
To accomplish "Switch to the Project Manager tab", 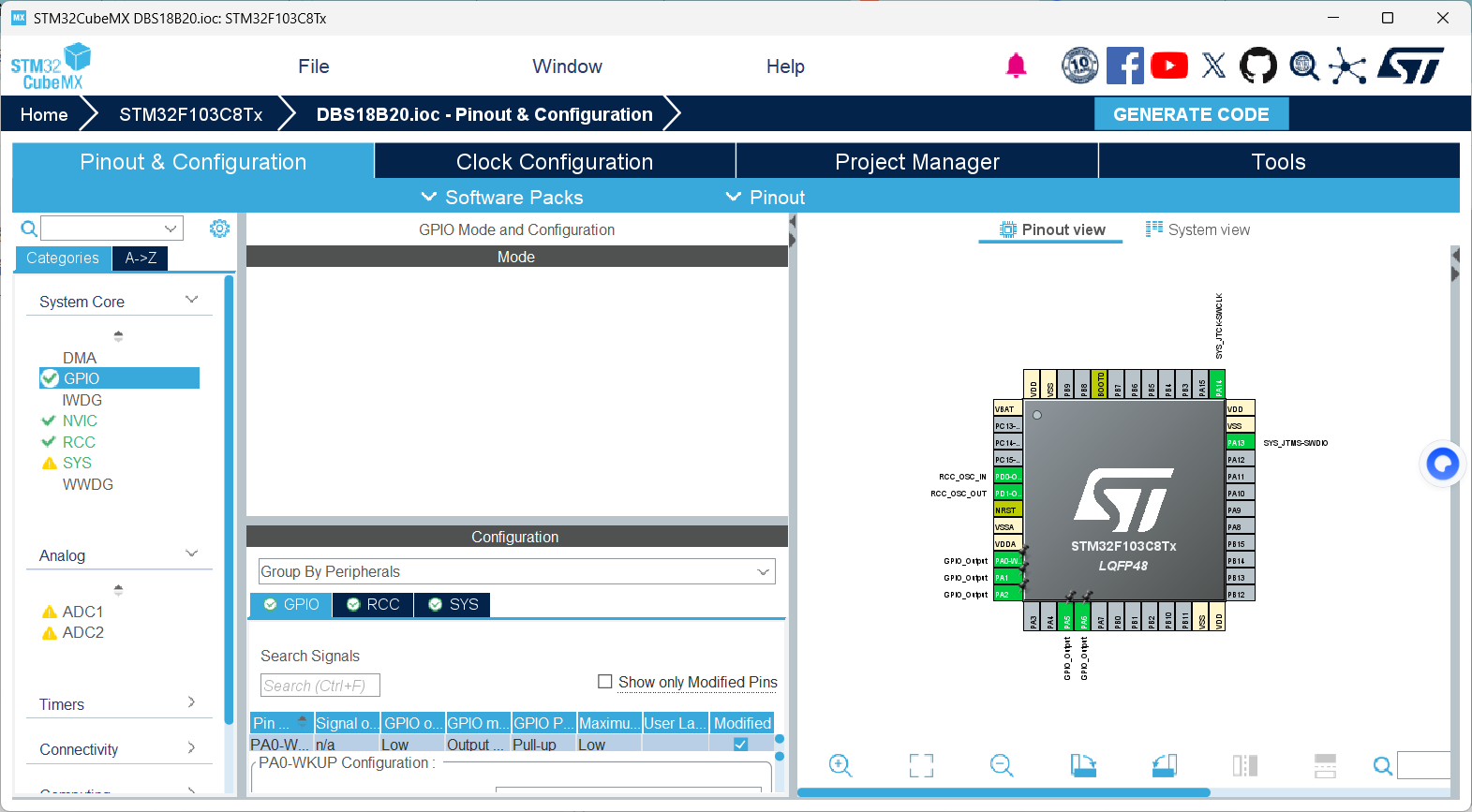I will 917,161.
